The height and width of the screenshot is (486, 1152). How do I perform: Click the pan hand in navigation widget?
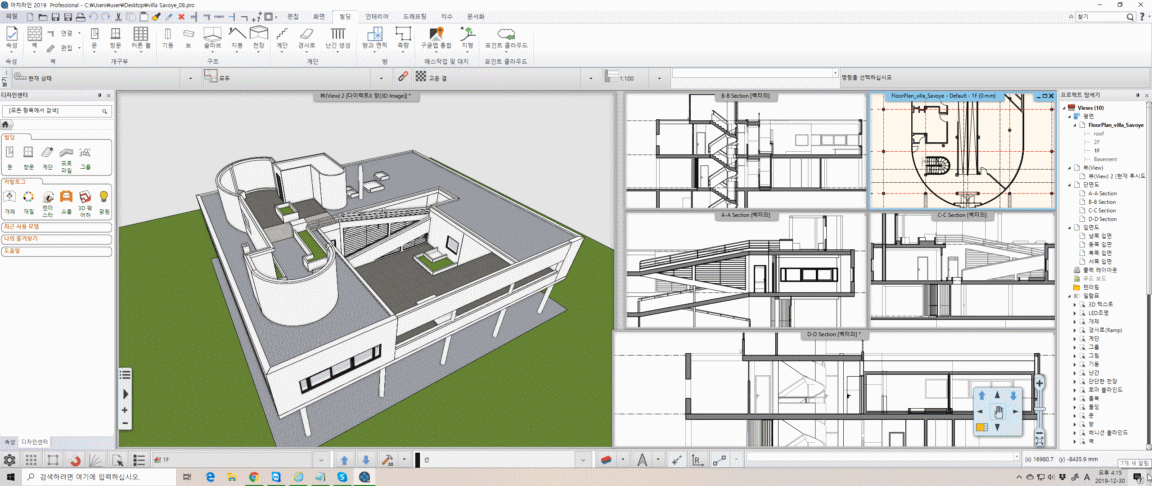[x=998, y=412]
